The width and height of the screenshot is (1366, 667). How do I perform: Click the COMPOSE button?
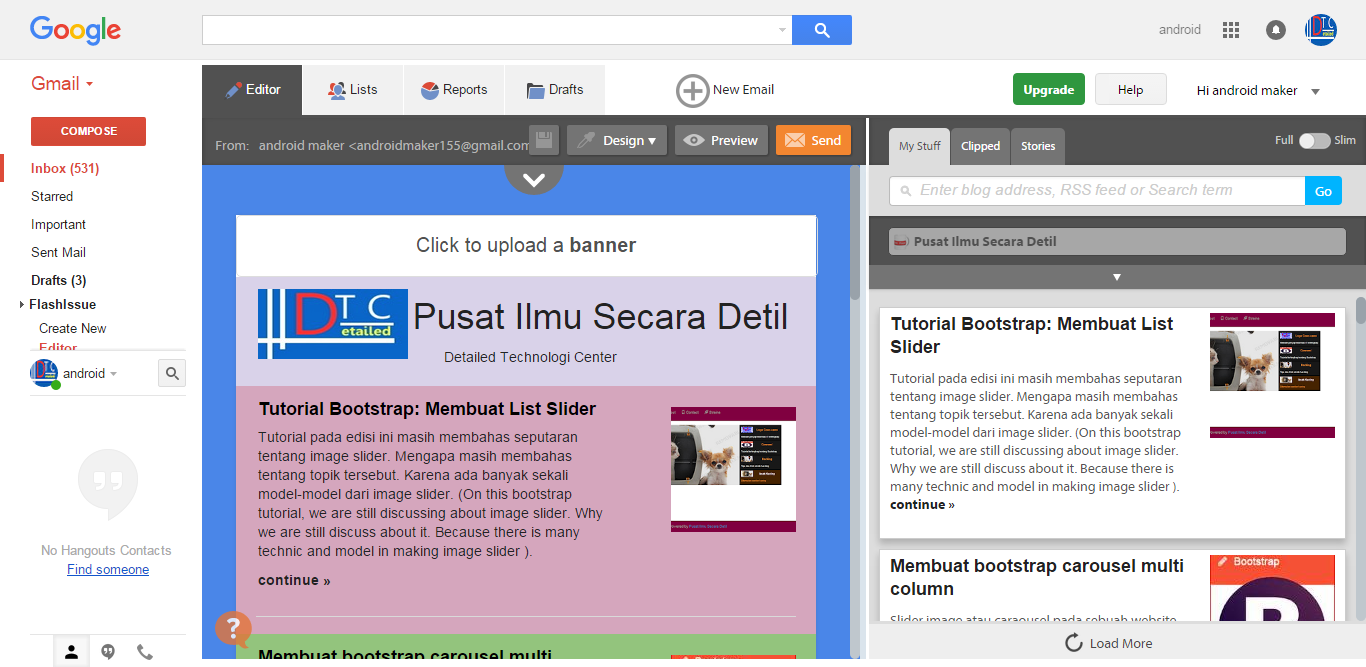point(88,131)
